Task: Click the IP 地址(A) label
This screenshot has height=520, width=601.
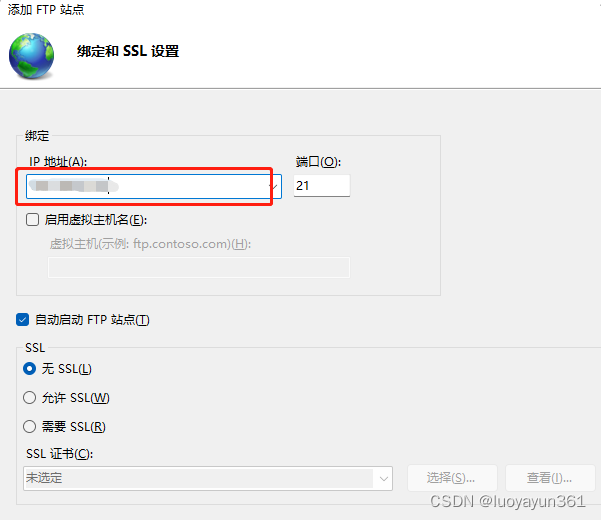Action: (x=59, y=162)
